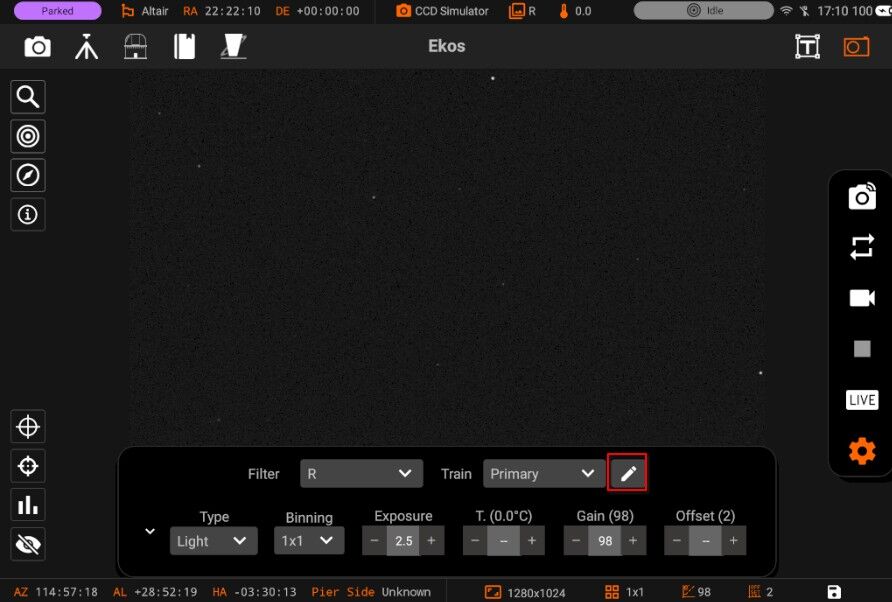Select the focus target rings icon
The image size is (892, 602).
pos(28,136)
